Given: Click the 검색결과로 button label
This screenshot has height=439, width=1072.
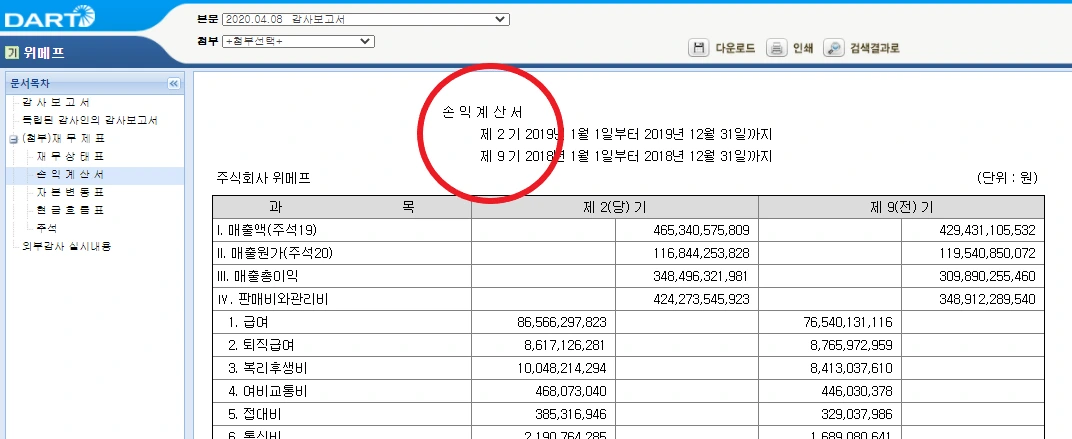Looking at the screenshot, I should 874,49.
